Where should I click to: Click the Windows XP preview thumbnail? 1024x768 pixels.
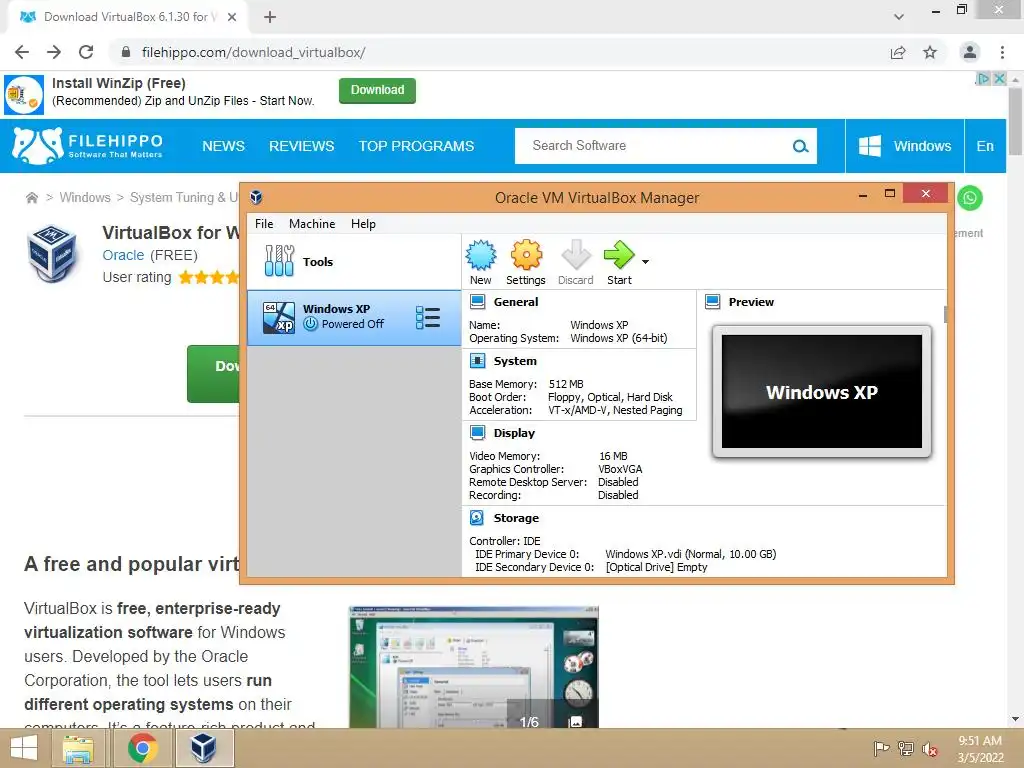pyautogui.click(x=822, y=392)
